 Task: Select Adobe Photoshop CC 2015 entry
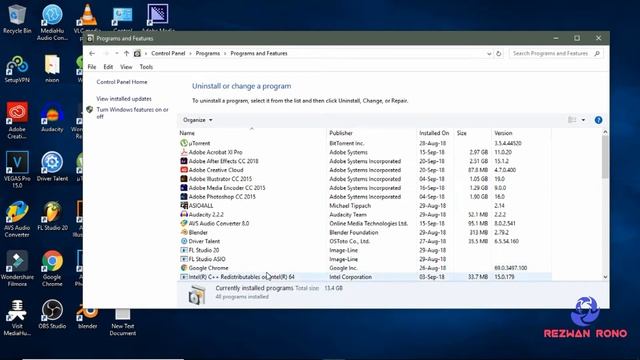[365, 197]
